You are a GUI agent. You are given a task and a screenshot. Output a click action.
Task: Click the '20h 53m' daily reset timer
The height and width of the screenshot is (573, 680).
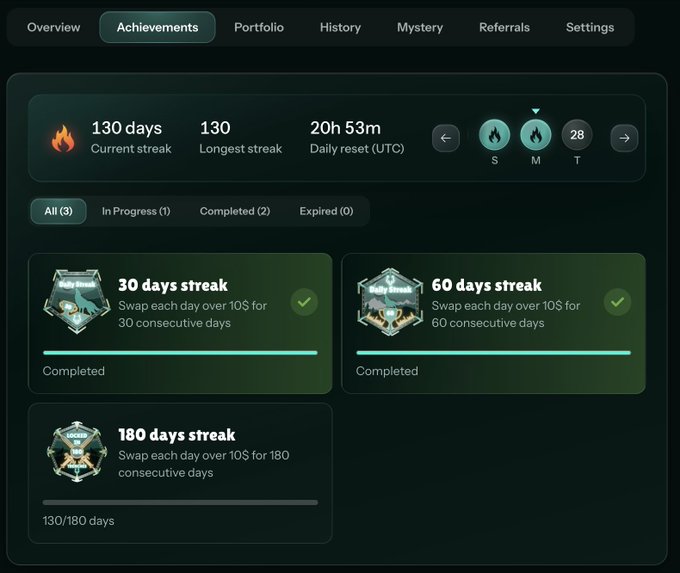(x=345, y=128)
